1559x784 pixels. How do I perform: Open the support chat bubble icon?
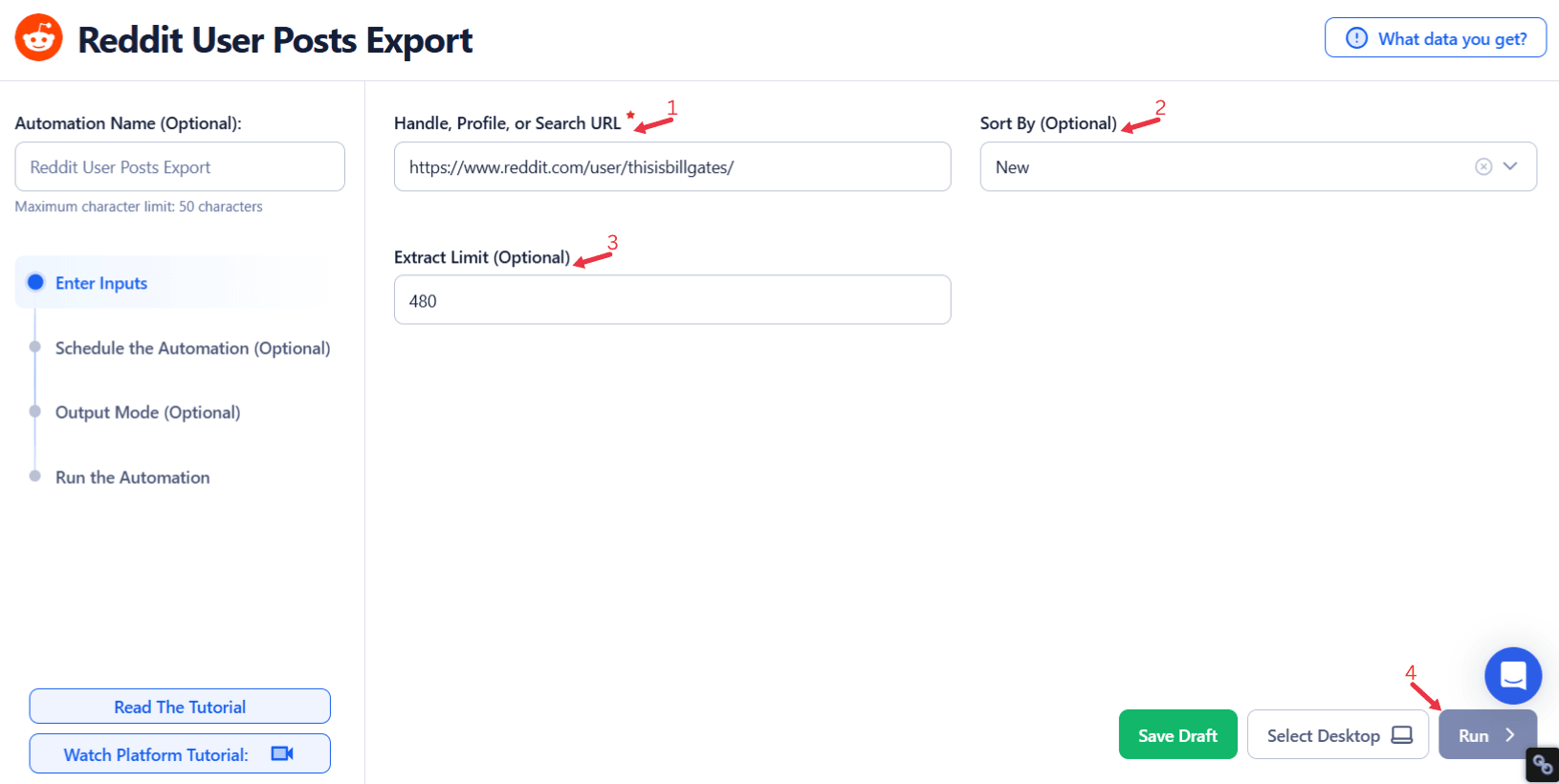pyautogui.click(x=1512, y=676)
